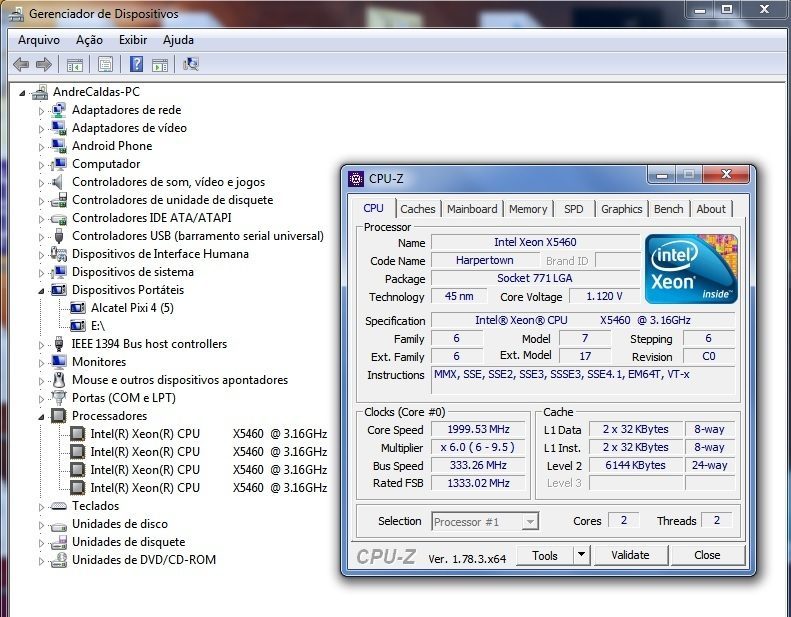Click the Human Interface Devices icon
The height and width of the screenshot is (617, 791).
pos(59,254)
